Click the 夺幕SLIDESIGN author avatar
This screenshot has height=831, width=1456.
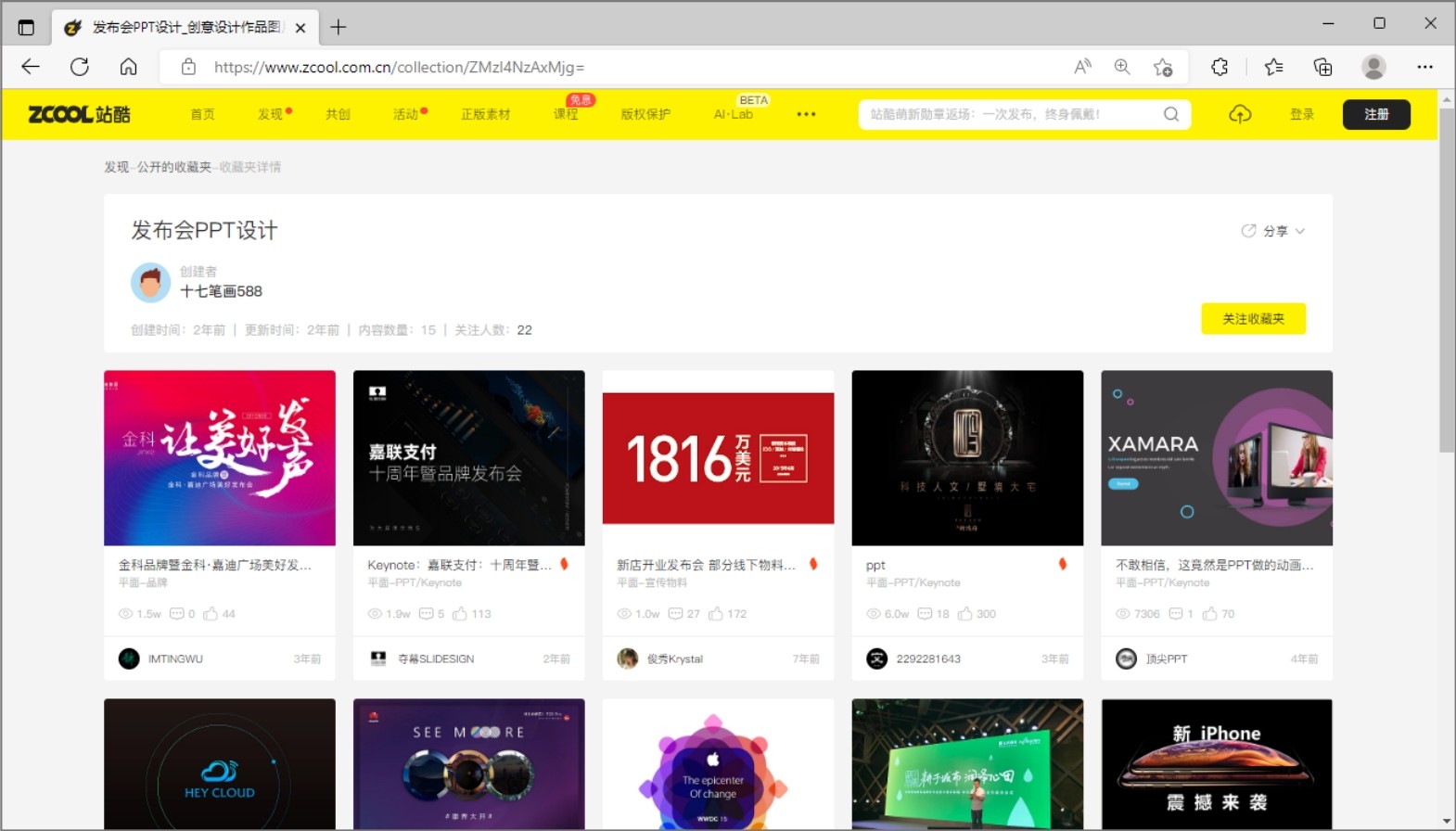(x=378, y=658)
